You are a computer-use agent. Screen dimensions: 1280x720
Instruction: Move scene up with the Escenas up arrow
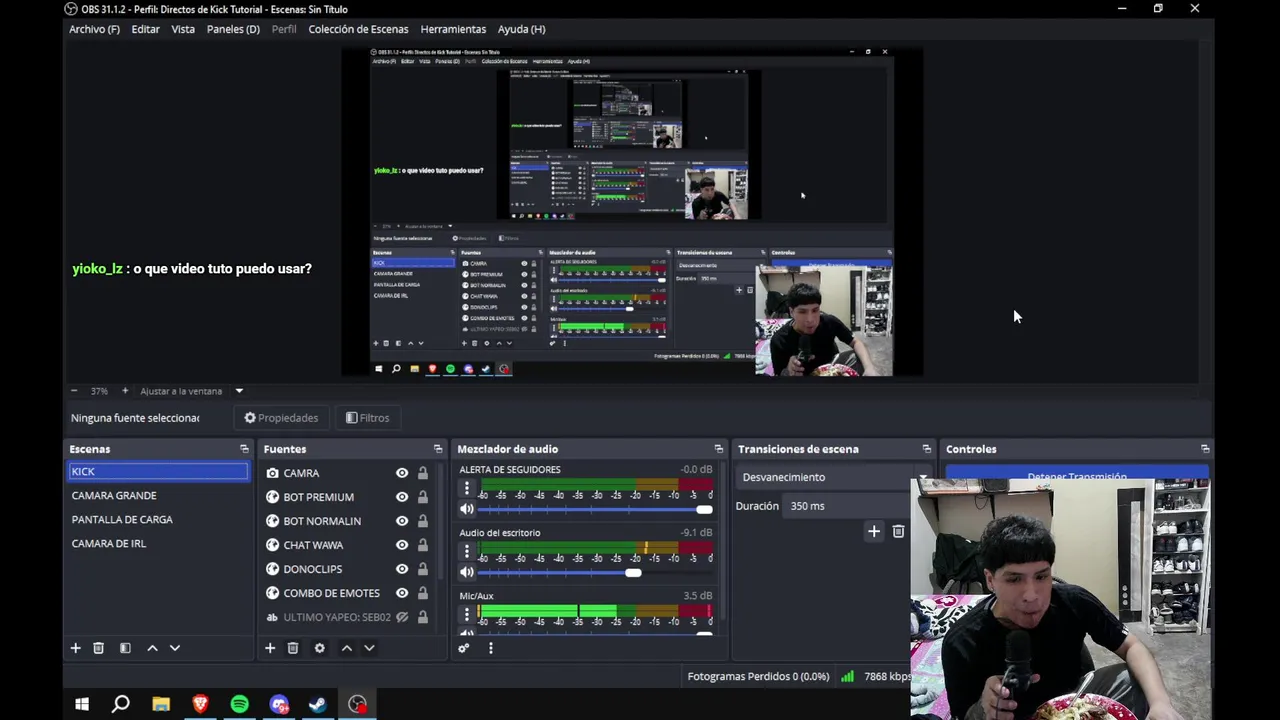[152, 648]
